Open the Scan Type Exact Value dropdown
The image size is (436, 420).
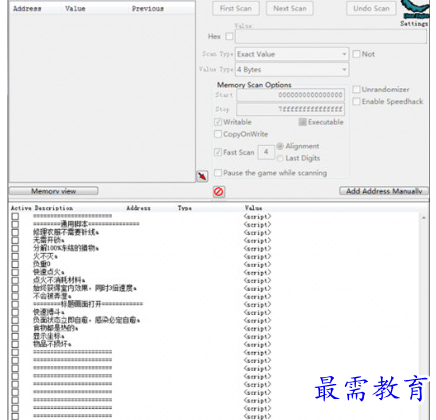(x=292, y=54)
